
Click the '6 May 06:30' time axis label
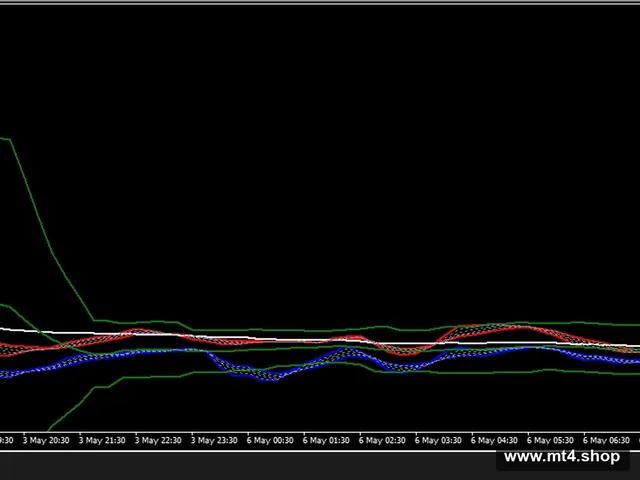(x=606, y=441)
